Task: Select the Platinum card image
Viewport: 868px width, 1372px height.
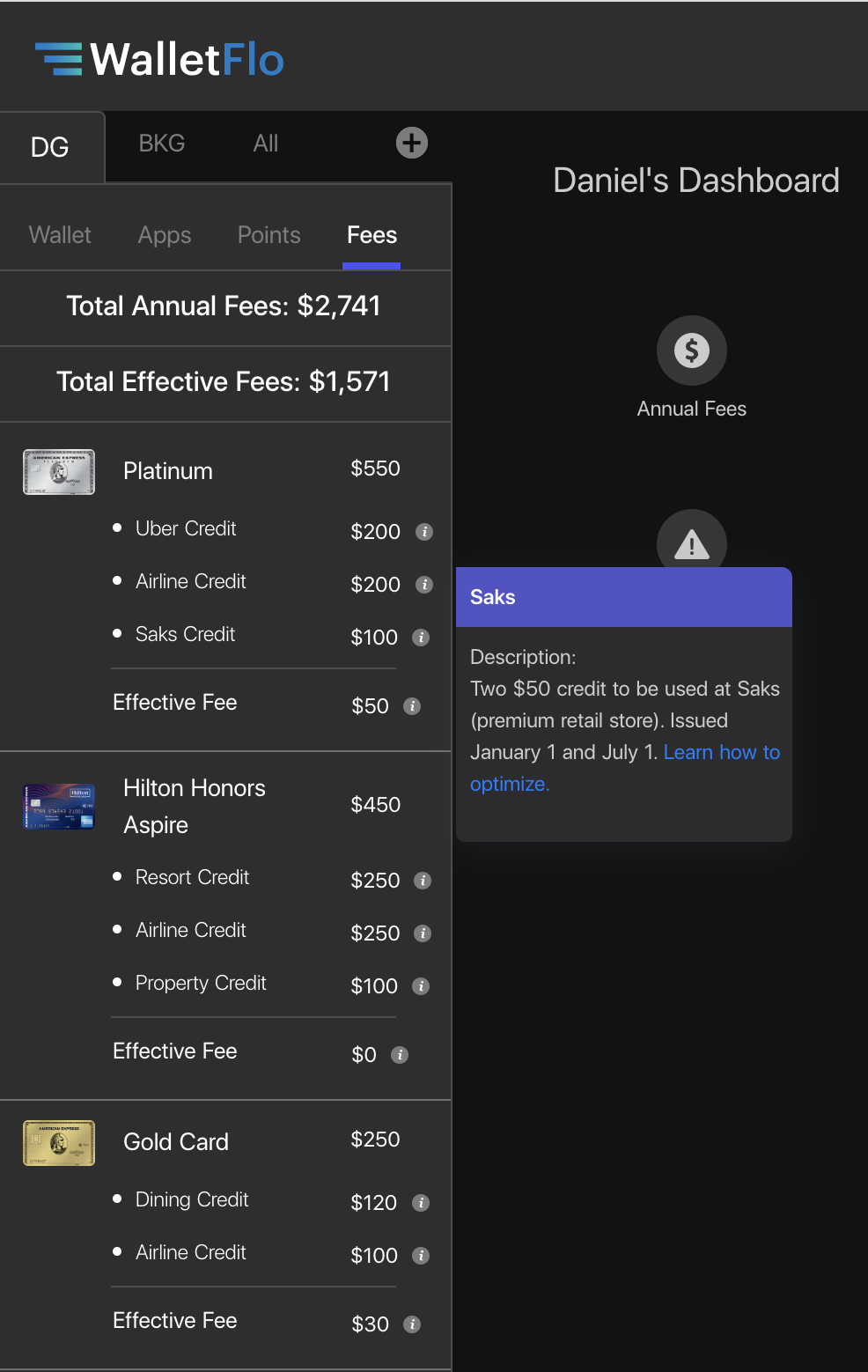Action: (59, 472)
